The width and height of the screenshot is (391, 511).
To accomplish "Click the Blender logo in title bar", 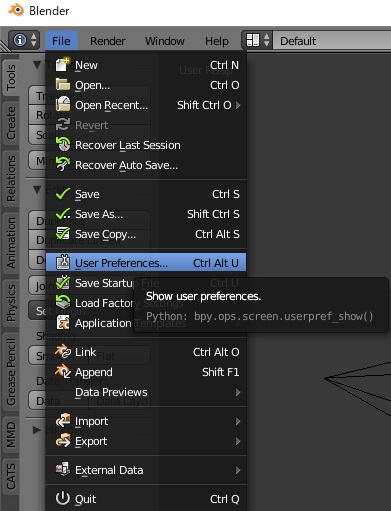I will (15, 10).
